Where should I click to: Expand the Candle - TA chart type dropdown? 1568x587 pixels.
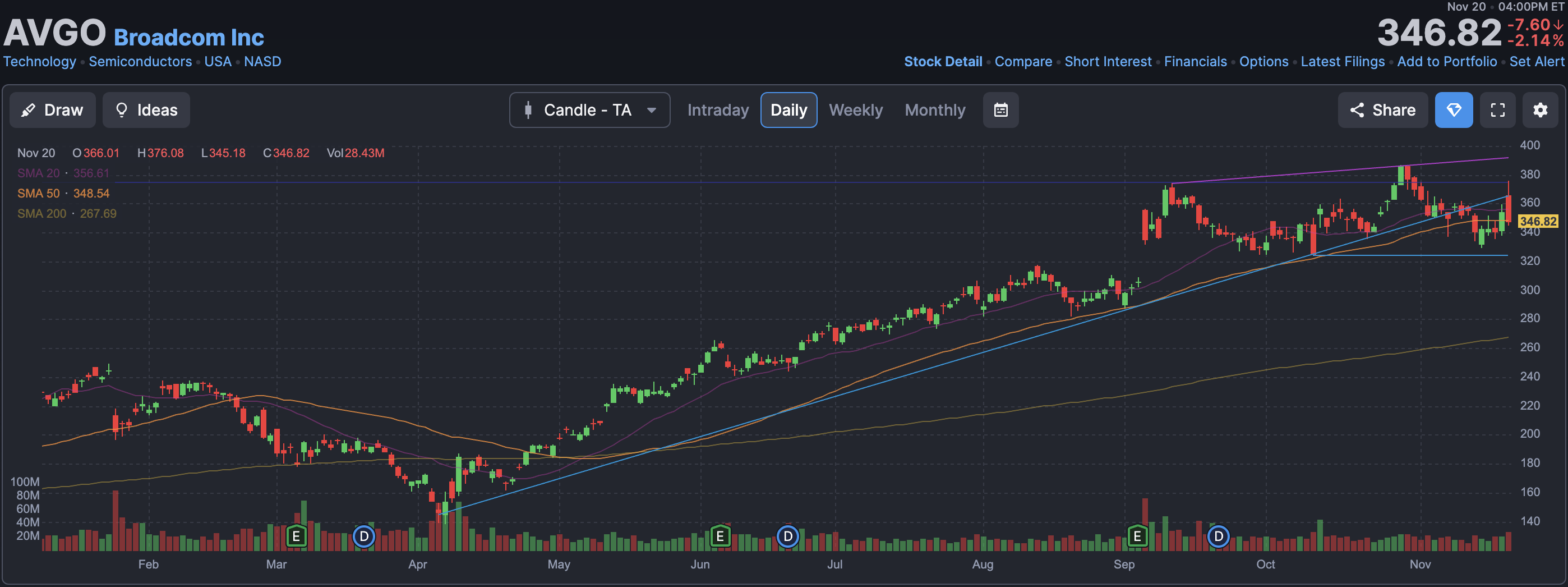(x=589, y=110)
